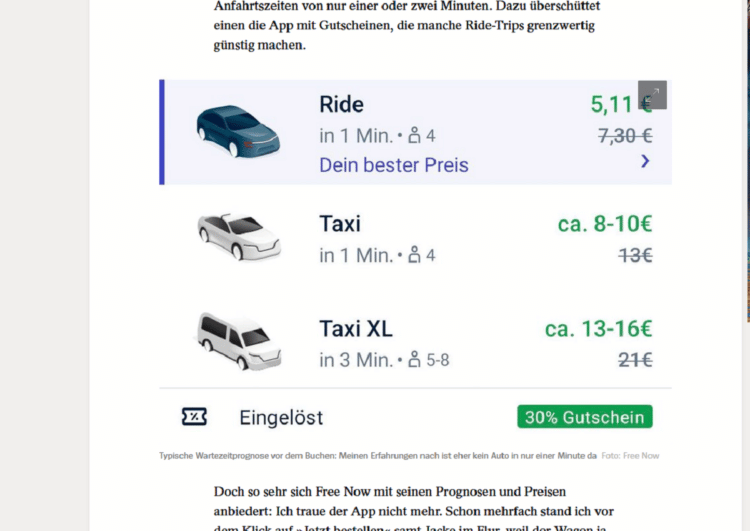
Task: Click the Foto: Free Now credit
Action: coord(630,456)
